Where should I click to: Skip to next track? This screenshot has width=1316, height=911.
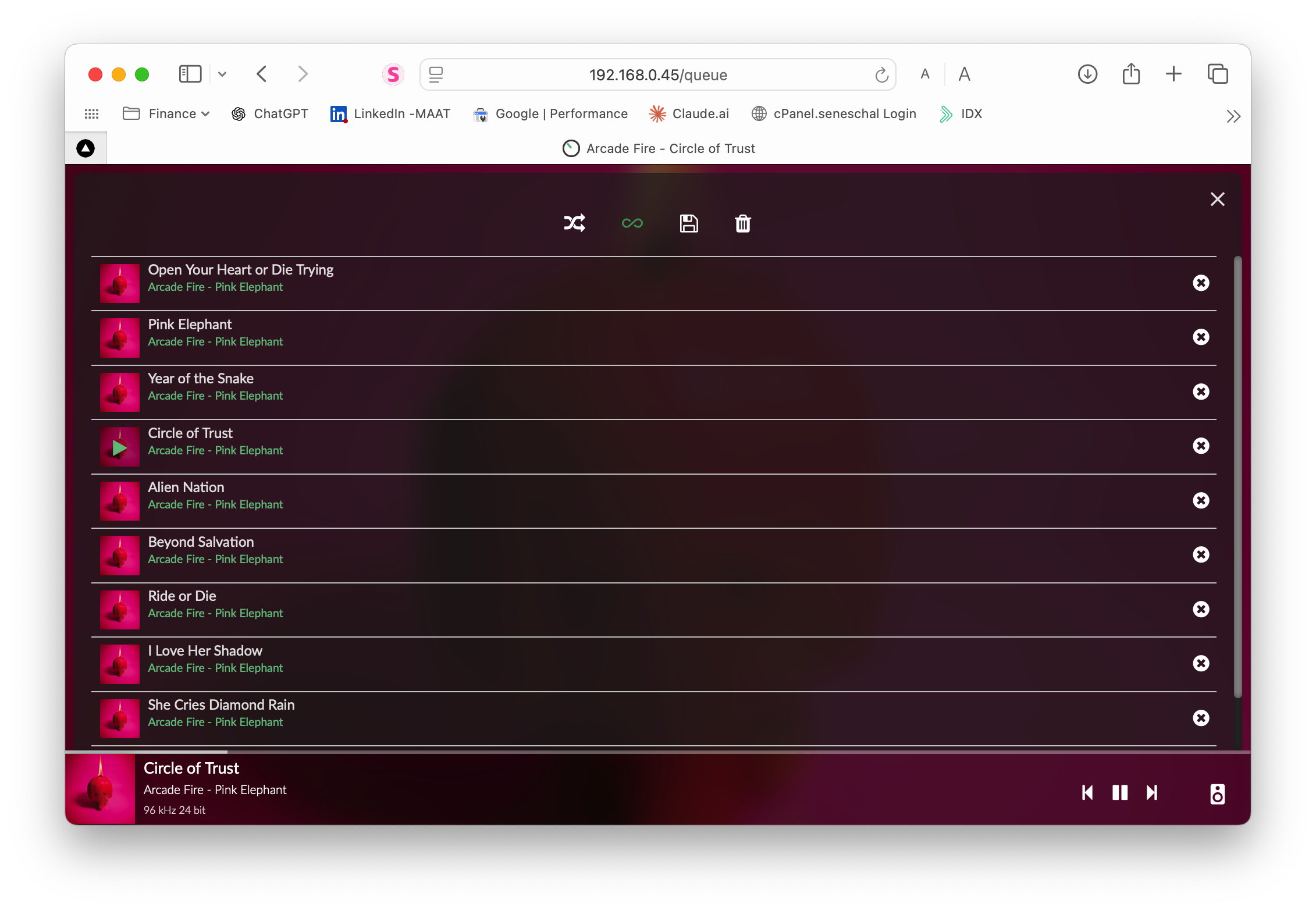pyautogui.click(x=1152, y=793)
